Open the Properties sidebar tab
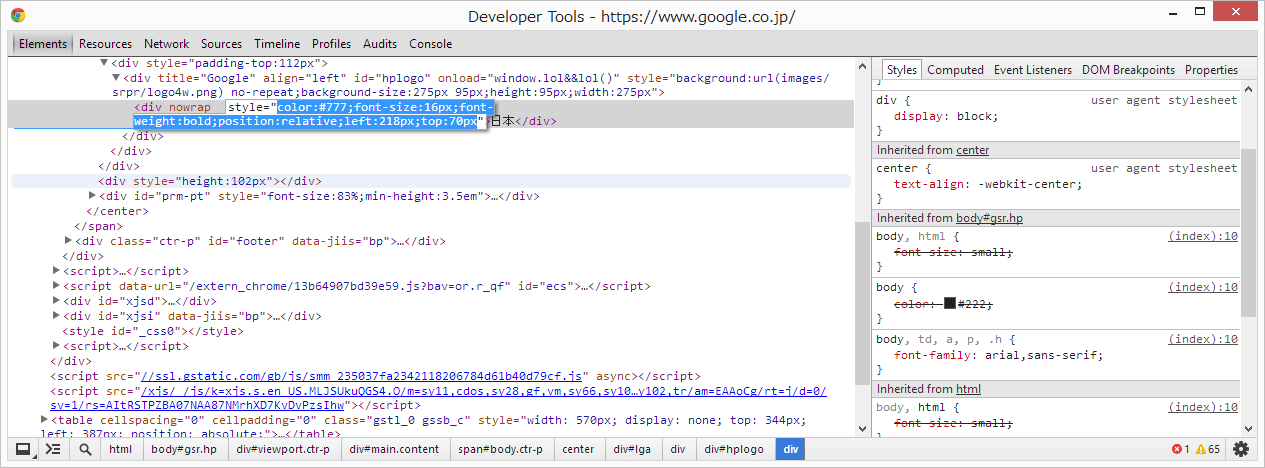Image resolution: width=1265 pixels, height=468 pixels. tap(1211, 70)
